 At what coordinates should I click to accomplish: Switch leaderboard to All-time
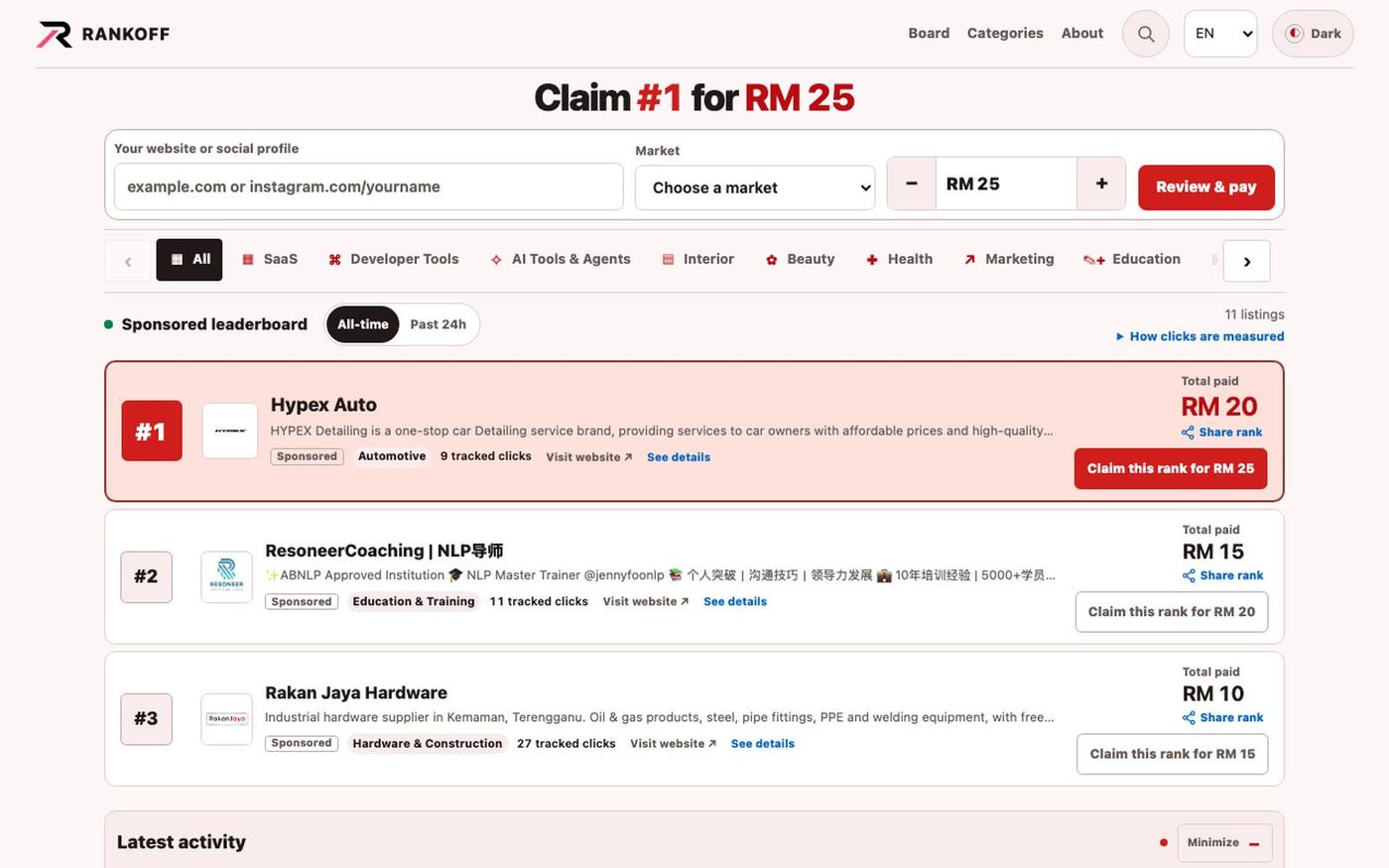click(363, 324)
